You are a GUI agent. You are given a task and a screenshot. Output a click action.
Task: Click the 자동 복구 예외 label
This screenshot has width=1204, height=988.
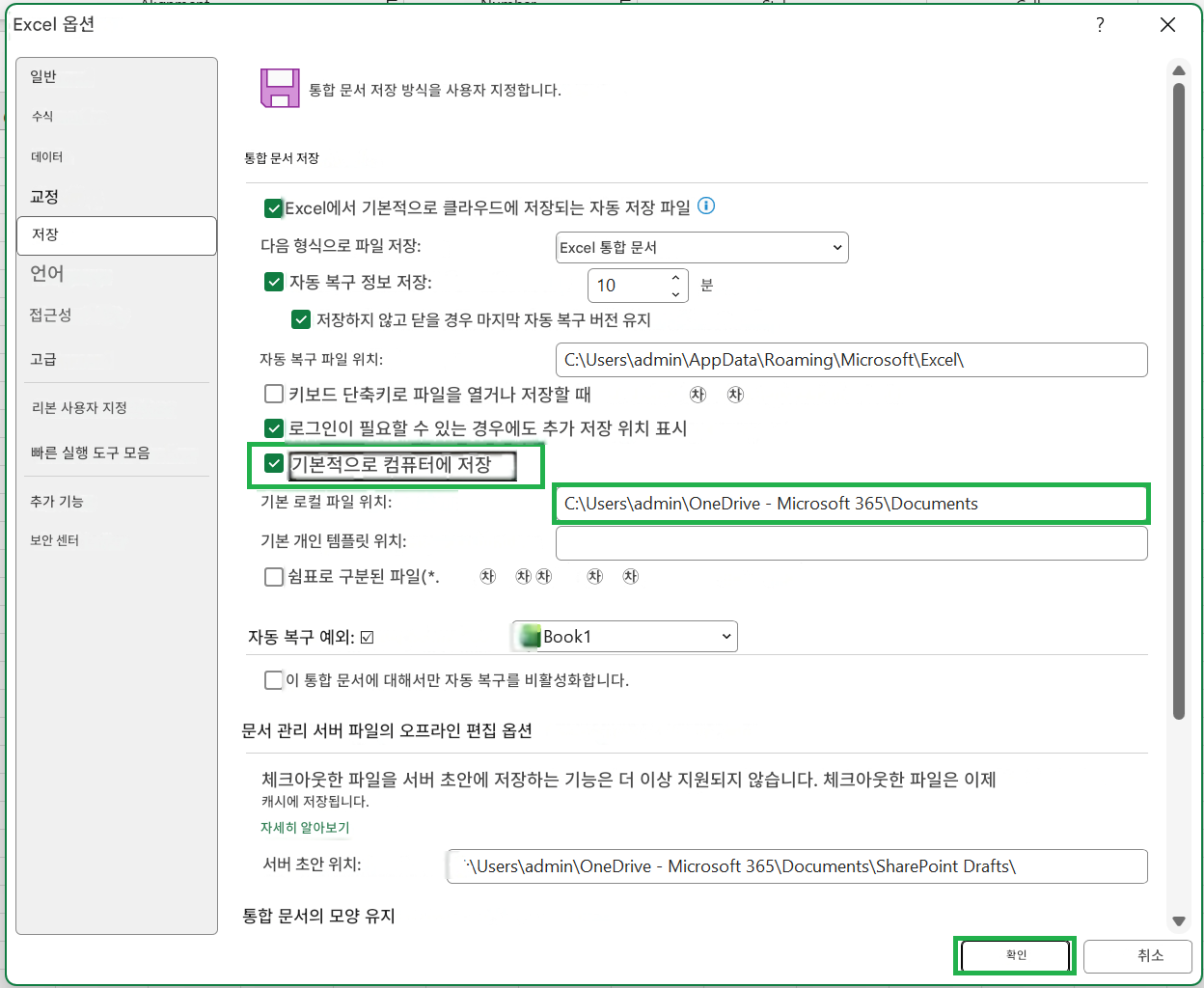pyautogui.click(x=301, y=637)
